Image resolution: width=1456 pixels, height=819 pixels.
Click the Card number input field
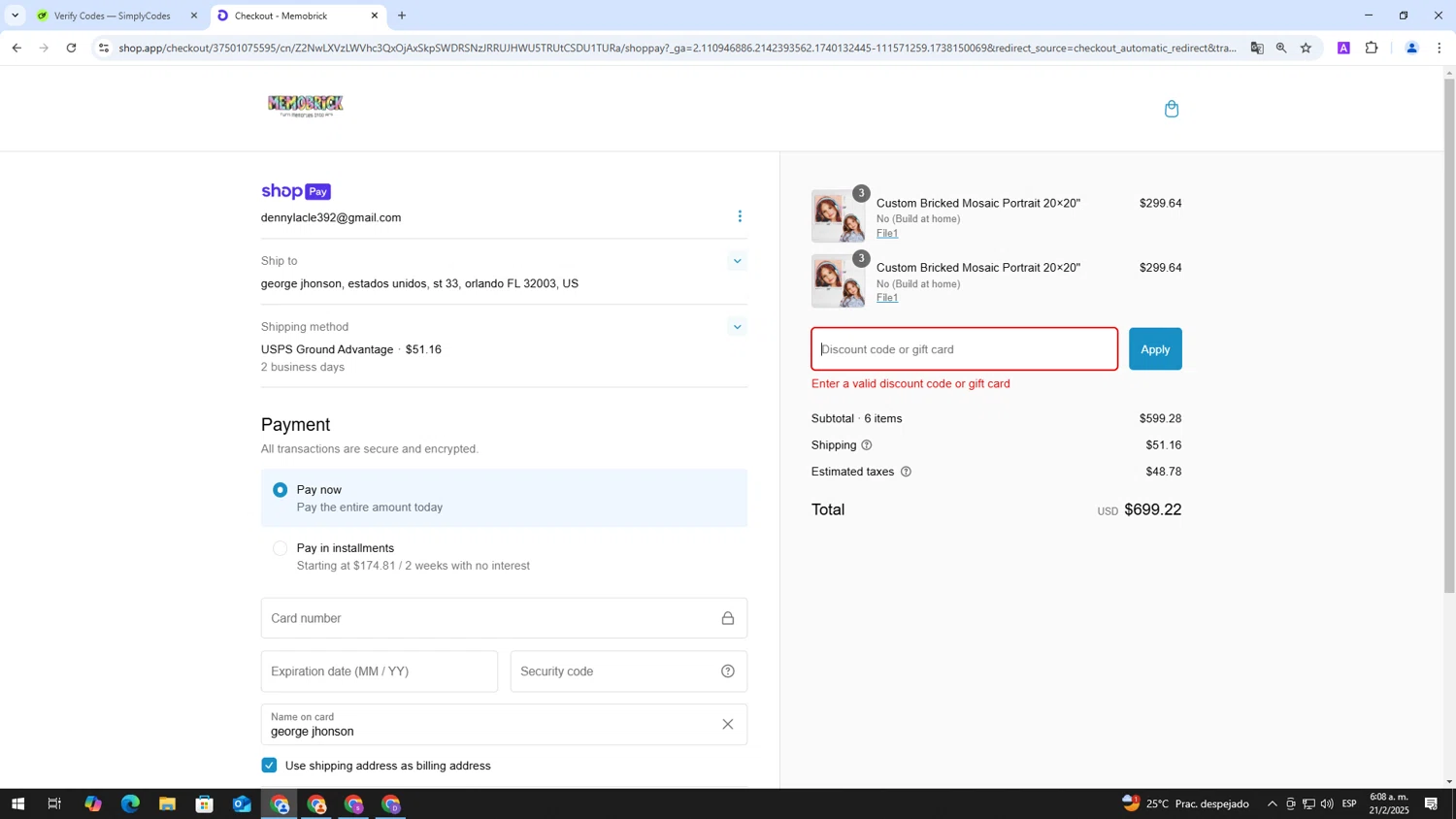point(490,618)
